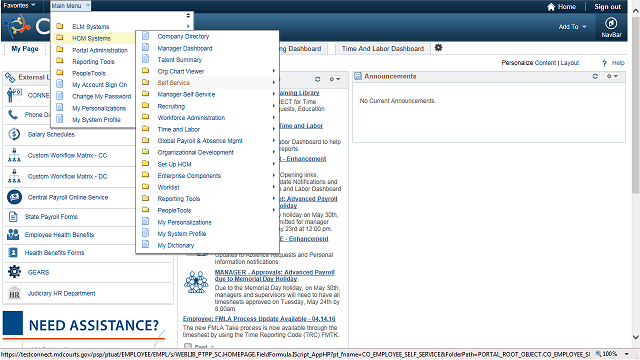Click the dashboard tabs settings gear icon
Viewport: 640px width, 360px height.
(438, 48)
